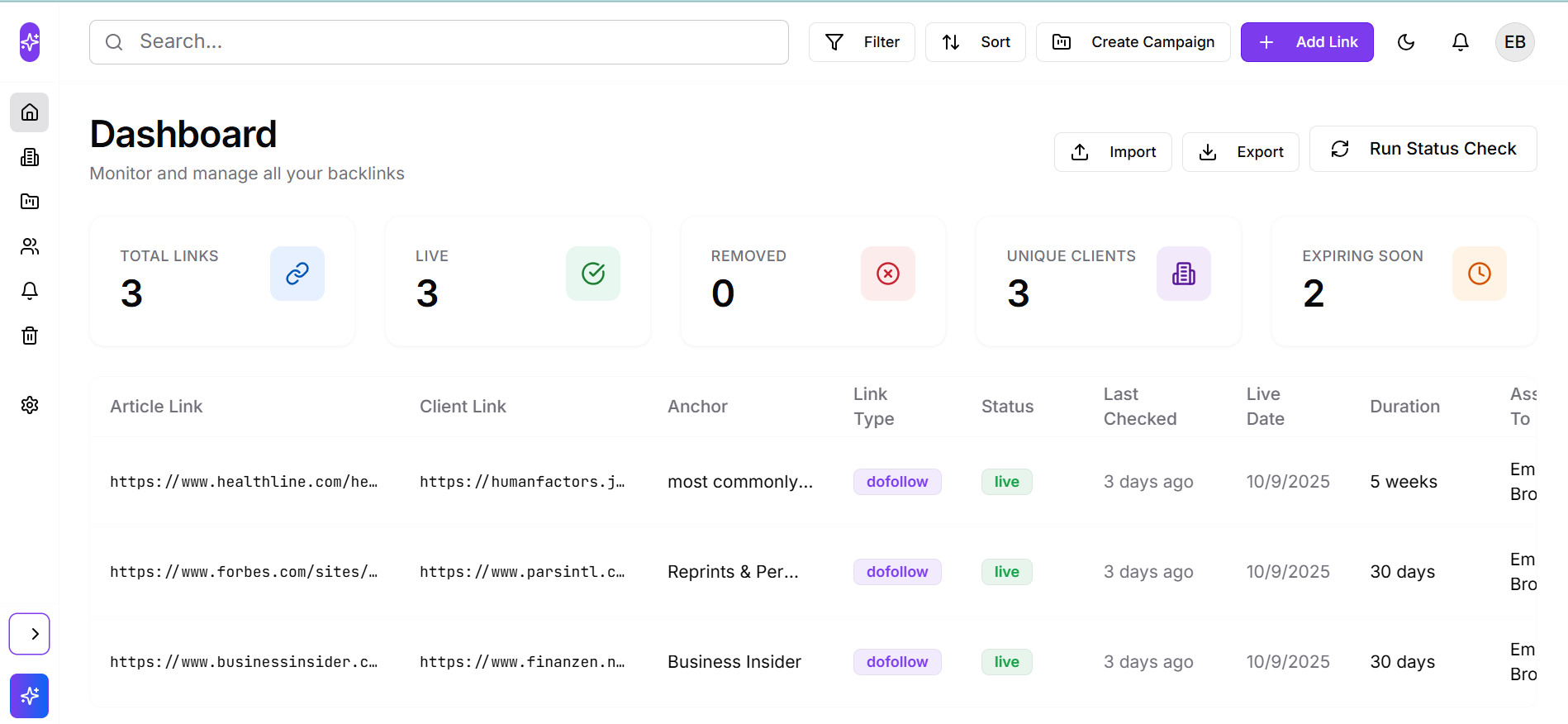This screenshot has height=724, width=1568.
Task: Click '3 days ago' in the healthline row
Action: [1148, 482]
